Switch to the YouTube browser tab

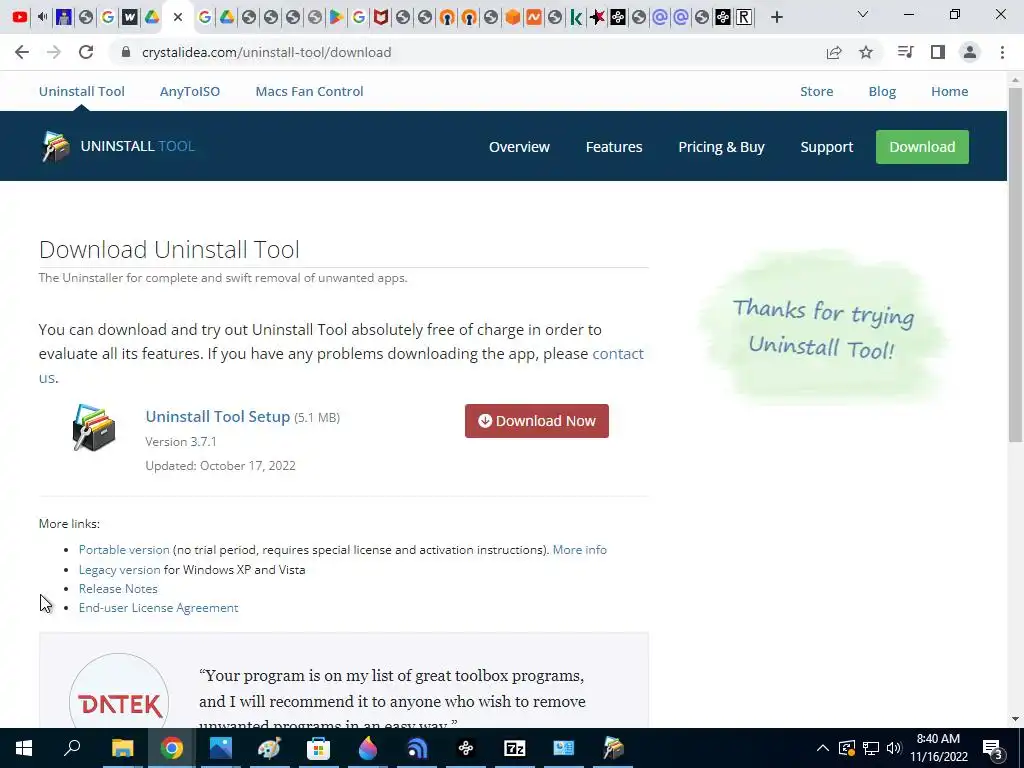click(x=20, y=17)
